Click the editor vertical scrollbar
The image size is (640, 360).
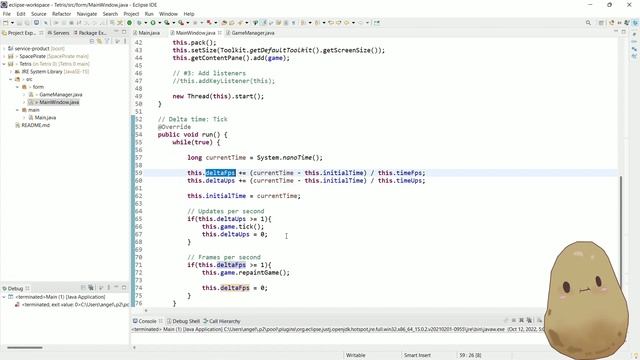click(x=620, y=229)
